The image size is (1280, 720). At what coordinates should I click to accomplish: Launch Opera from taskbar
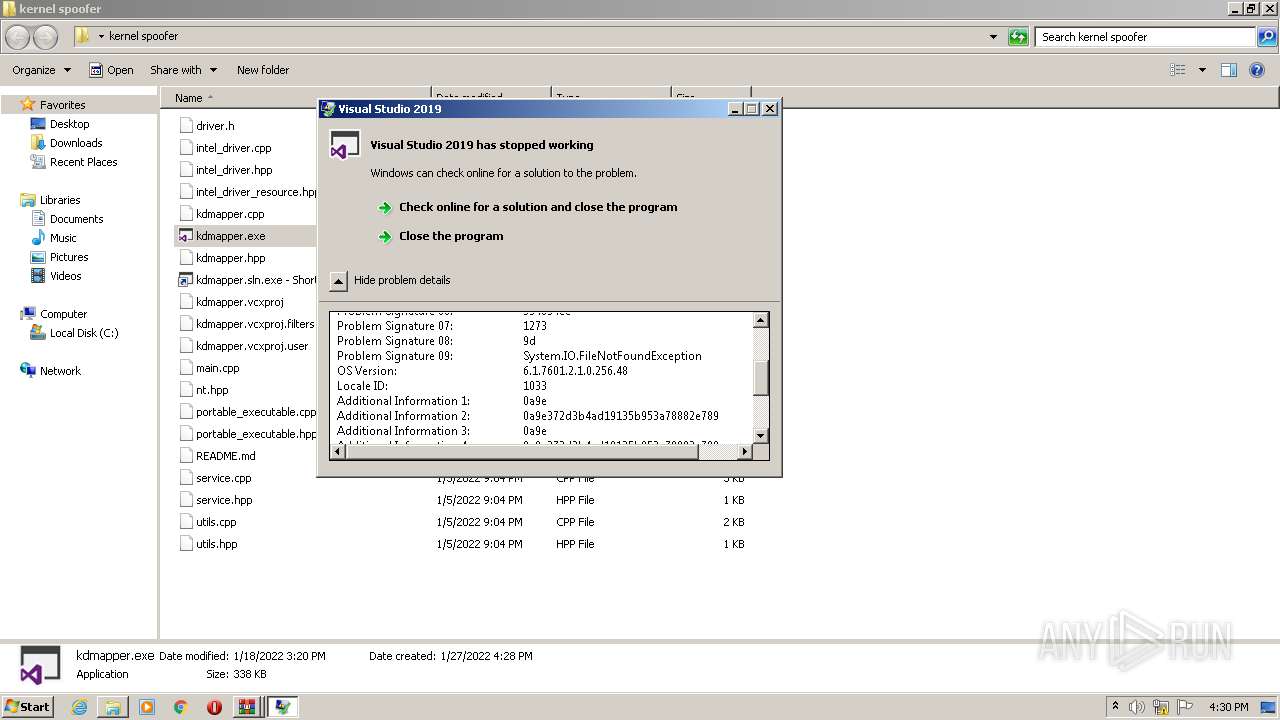coord(214,707)
